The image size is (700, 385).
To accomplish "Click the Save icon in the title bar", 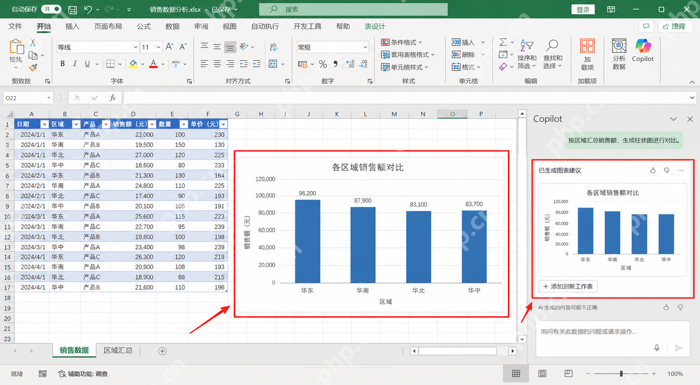I will [x=72, y=9].
